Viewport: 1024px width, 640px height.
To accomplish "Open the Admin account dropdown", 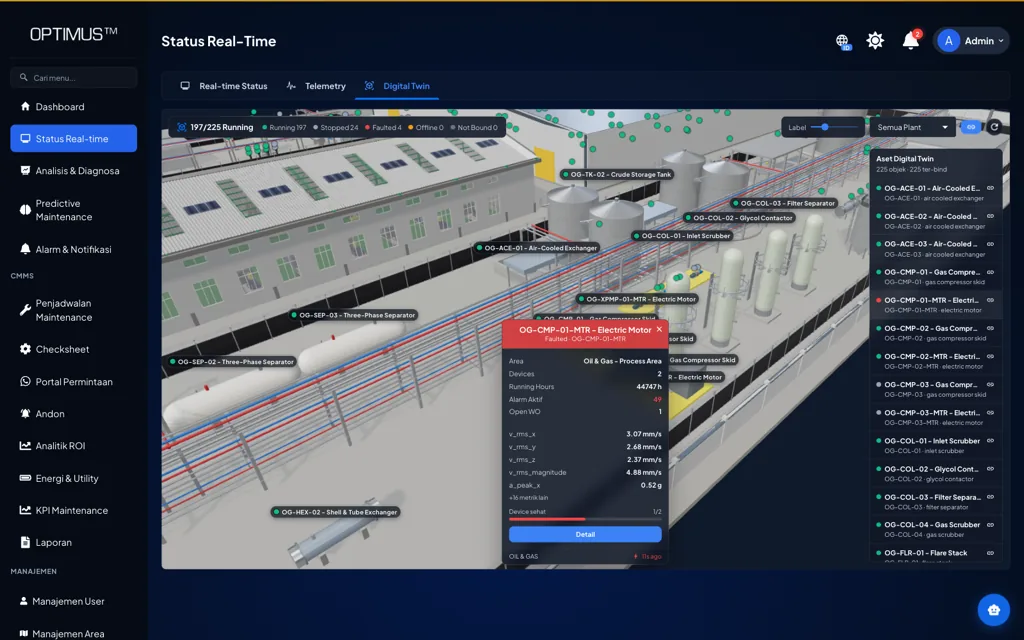I will [x=970, y=40].
